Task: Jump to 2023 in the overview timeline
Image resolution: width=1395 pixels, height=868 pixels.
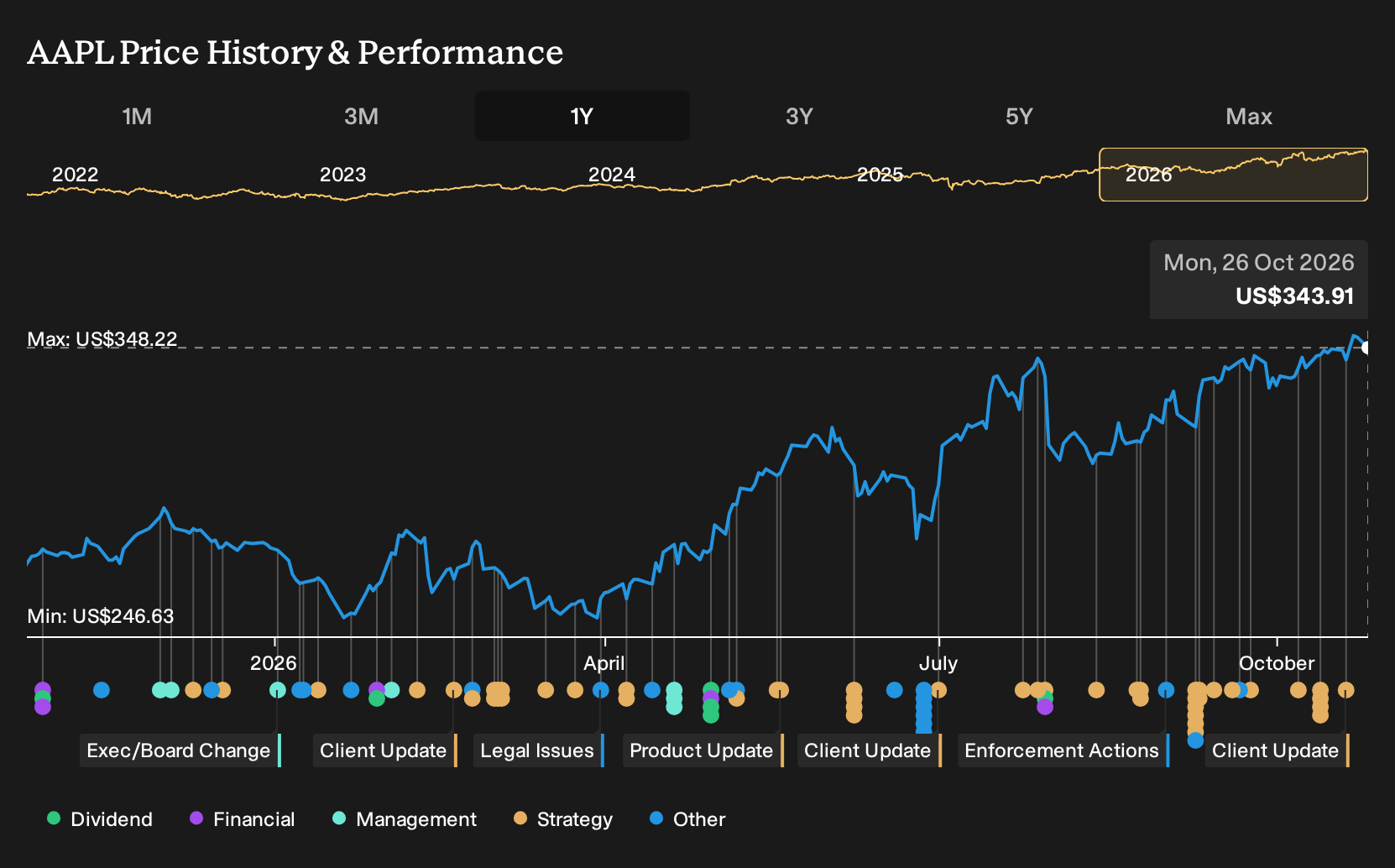Action: pos(342,175)
